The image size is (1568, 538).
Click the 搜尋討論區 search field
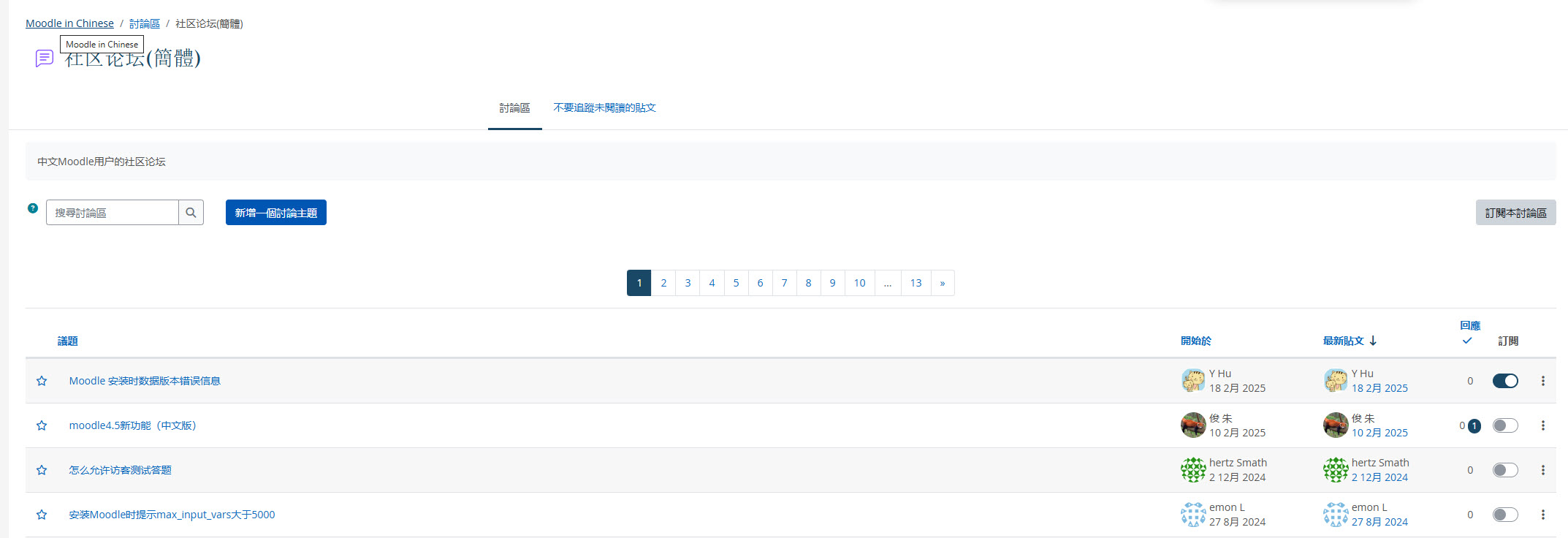coord(113,213)
